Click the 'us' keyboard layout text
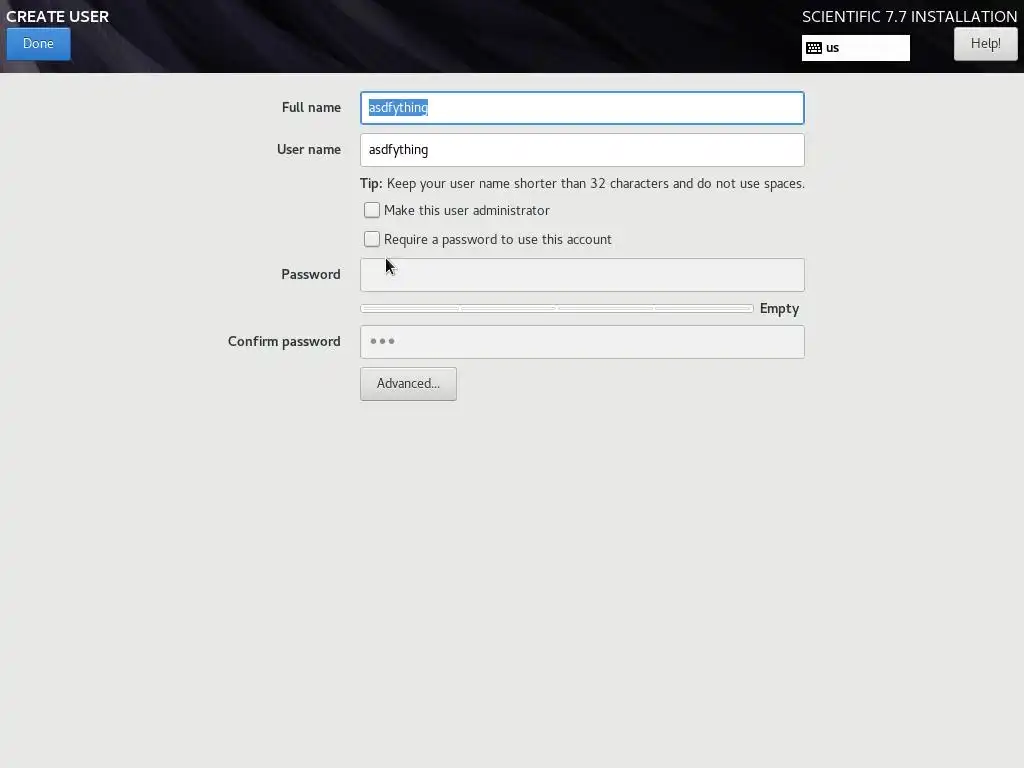The height and width of the screenshot is (768, 1024). (832, 48)
